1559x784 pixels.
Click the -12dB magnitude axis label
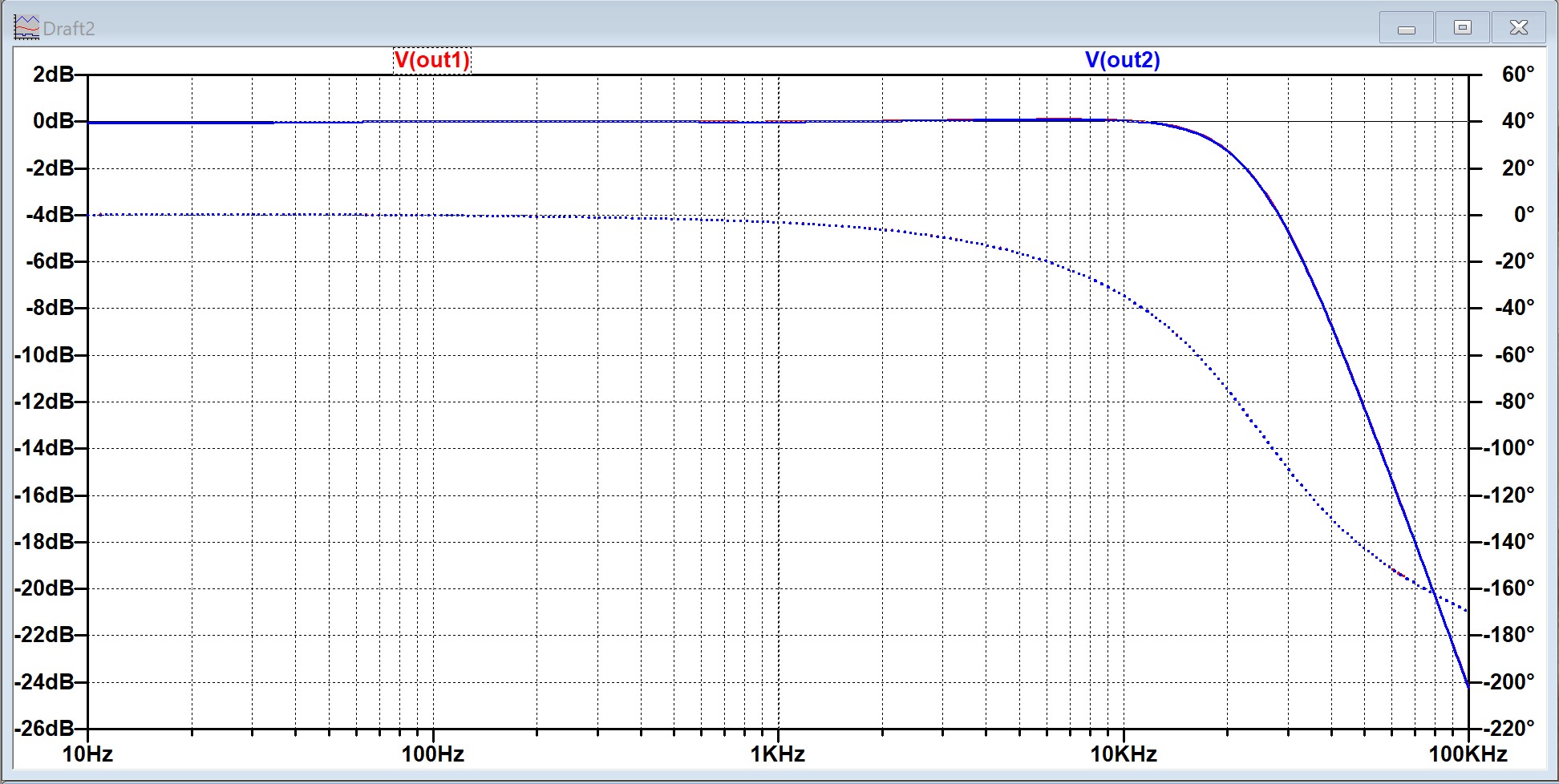[x=45, y=402]
